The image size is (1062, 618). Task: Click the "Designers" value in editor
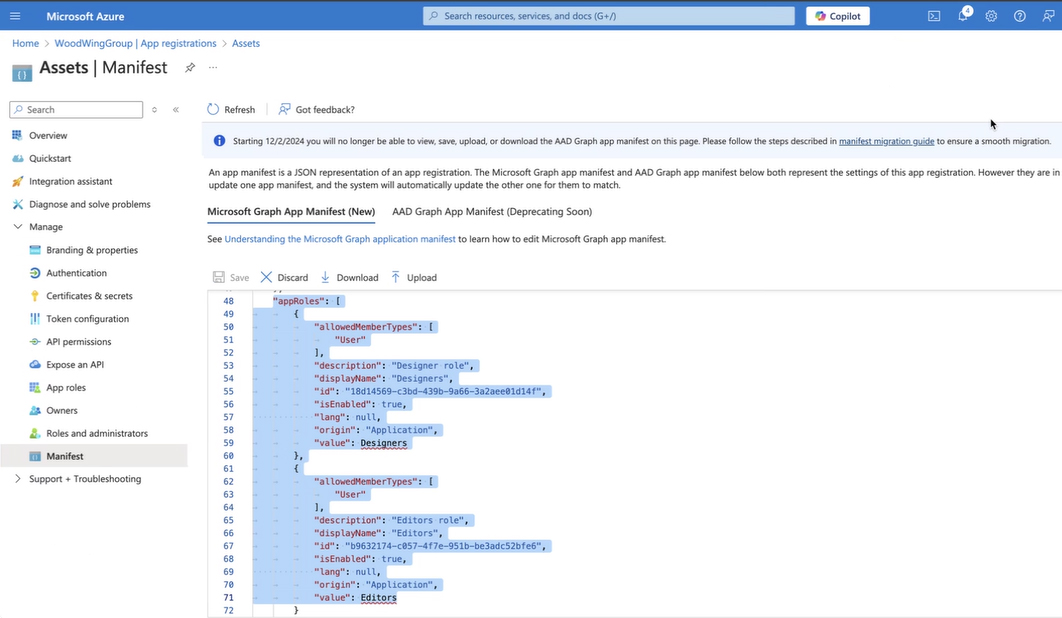point(383,443)
